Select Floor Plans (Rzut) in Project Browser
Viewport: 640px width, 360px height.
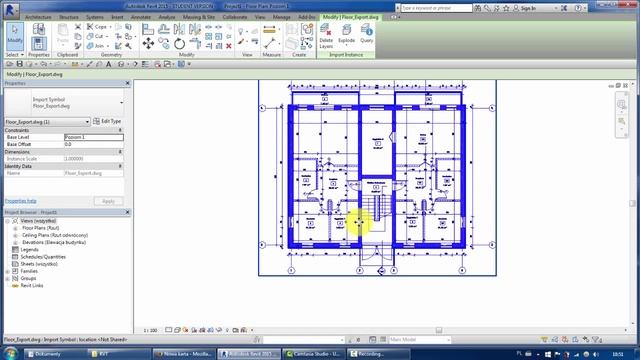coord(40,228)
